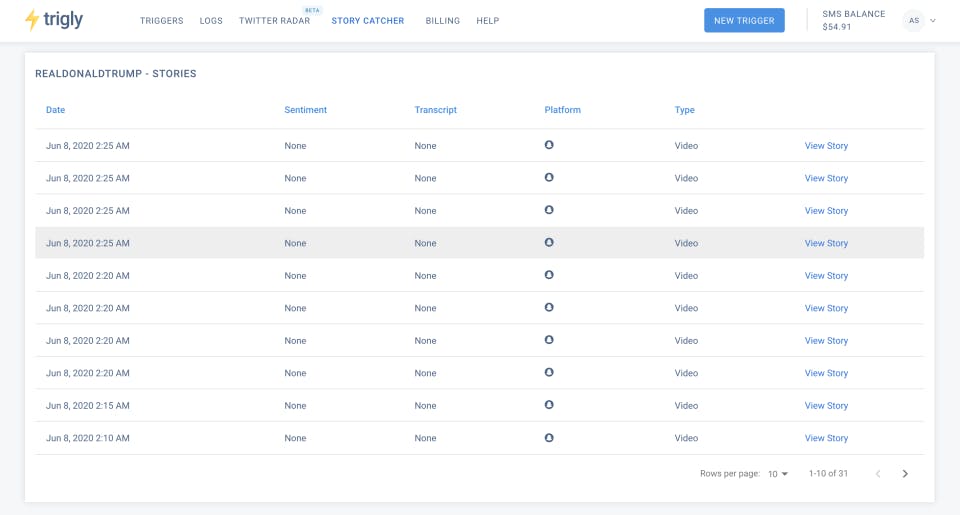This screenshot has width=960, height=515.
Task: Click the previous page arrow
Action: tap(878, 473)
